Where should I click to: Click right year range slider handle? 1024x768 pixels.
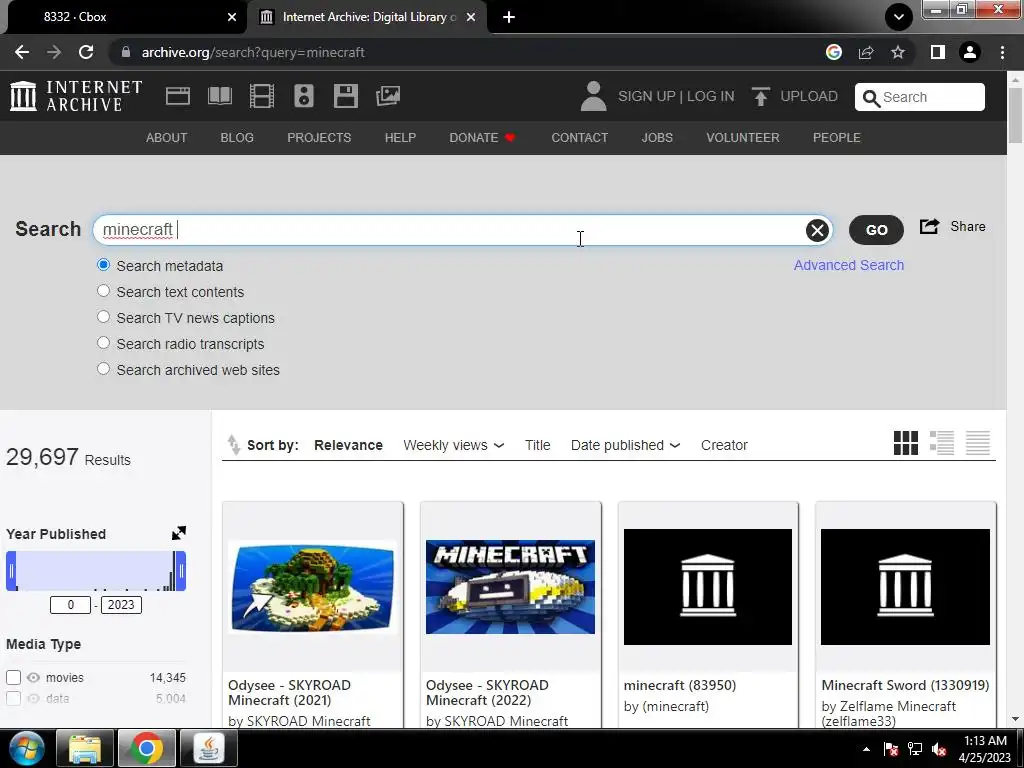(180, 571)
